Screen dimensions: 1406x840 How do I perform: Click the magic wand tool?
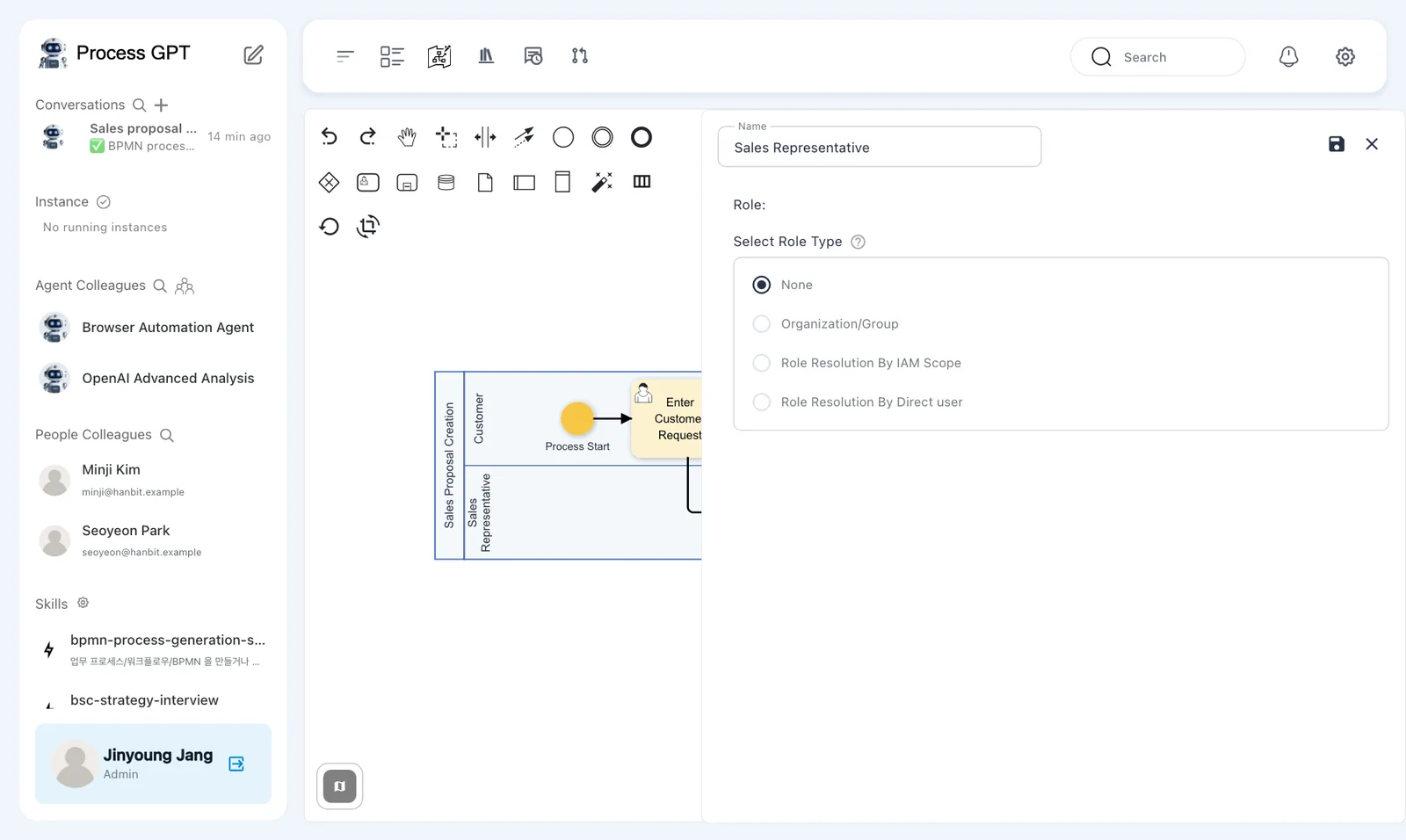click(x=602, y=182)
